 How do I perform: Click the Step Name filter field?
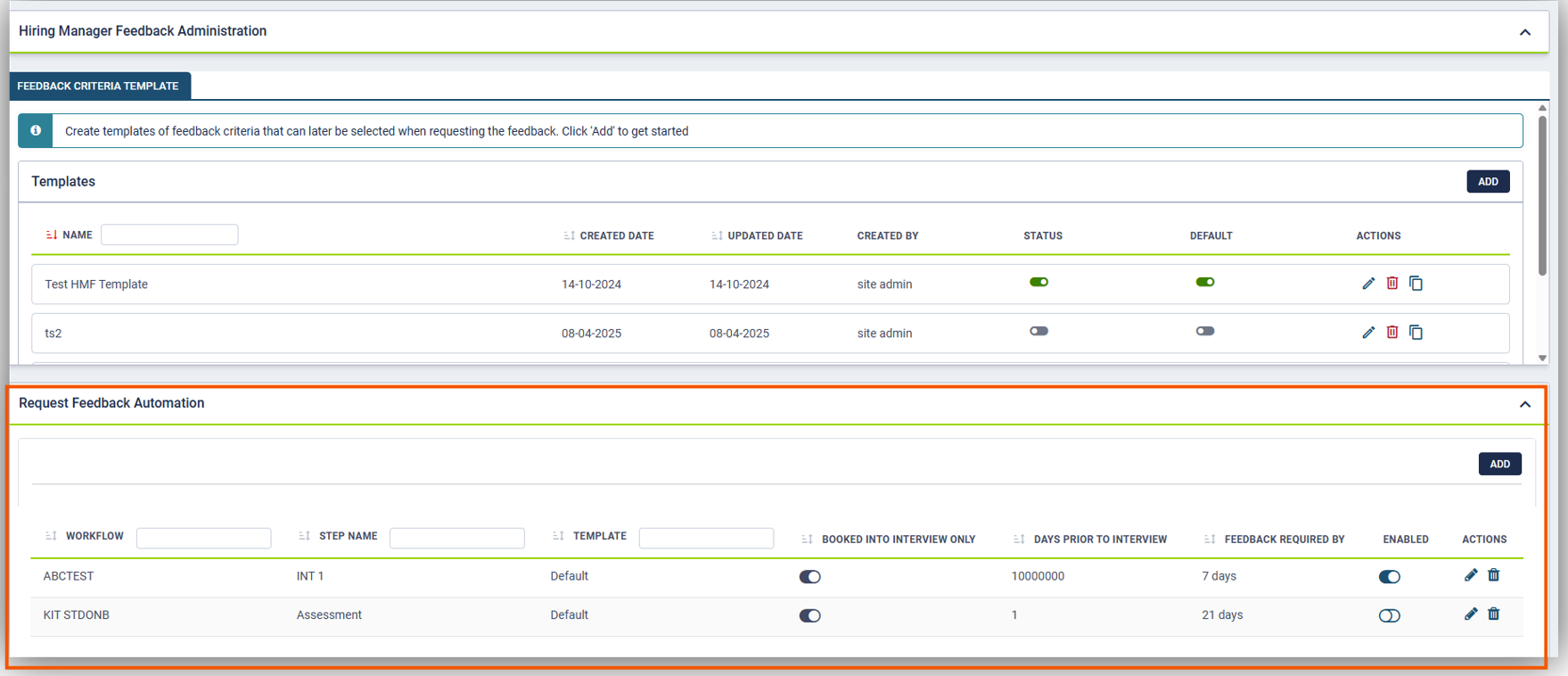tap(457, 538)
